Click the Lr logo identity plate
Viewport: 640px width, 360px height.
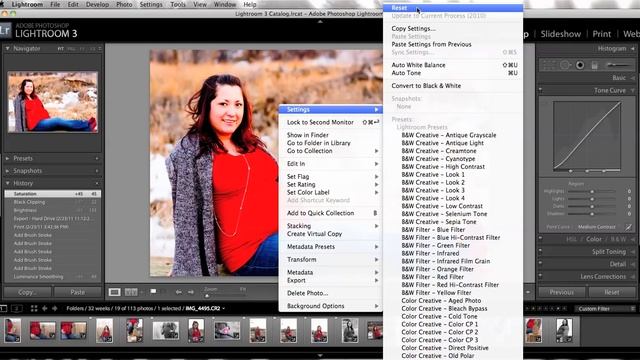pos(5,30)
